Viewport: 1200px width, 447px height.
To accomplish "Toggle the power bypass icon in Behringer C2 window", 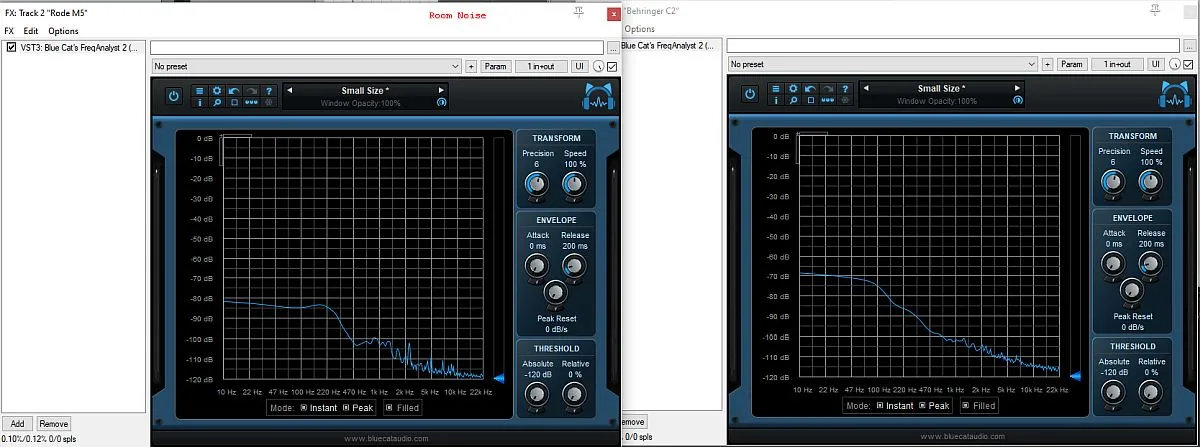I will point(750,94).
